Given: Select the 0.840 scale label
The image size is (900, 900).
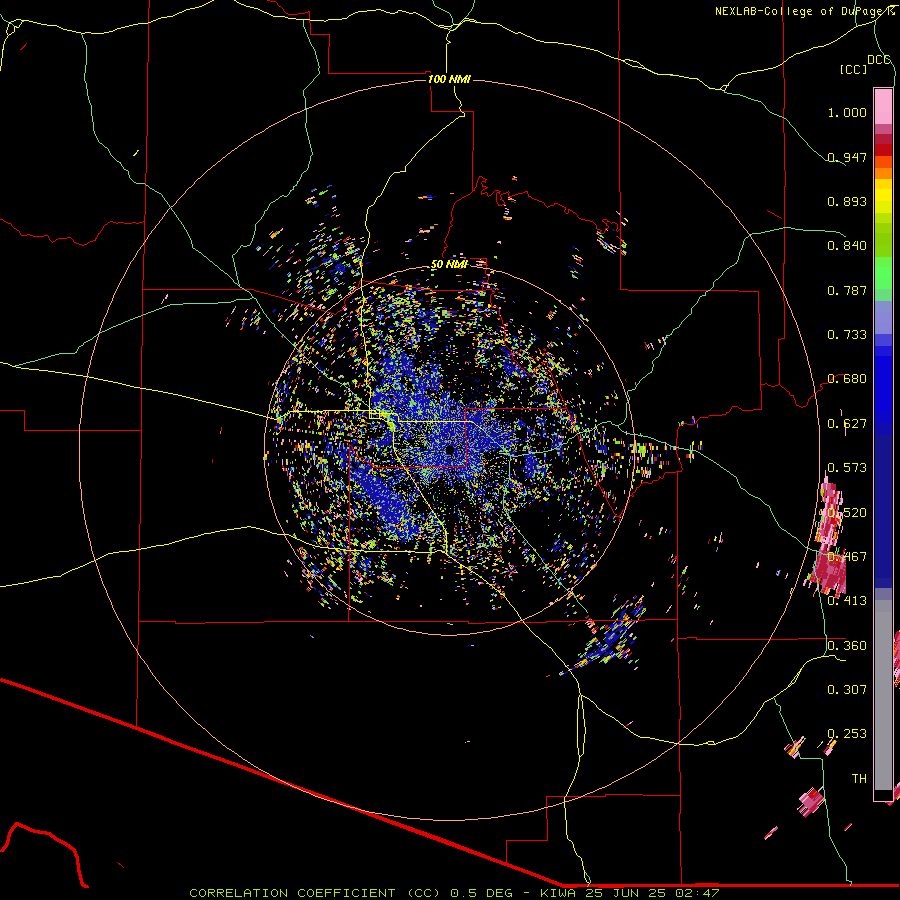Looking at the screenshot, I should (847, 246).
